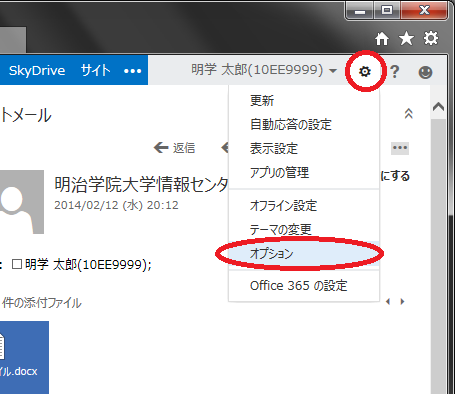Screen dimensions: 455x394
Task: Open browser home page icon
Action: point(382,39)
